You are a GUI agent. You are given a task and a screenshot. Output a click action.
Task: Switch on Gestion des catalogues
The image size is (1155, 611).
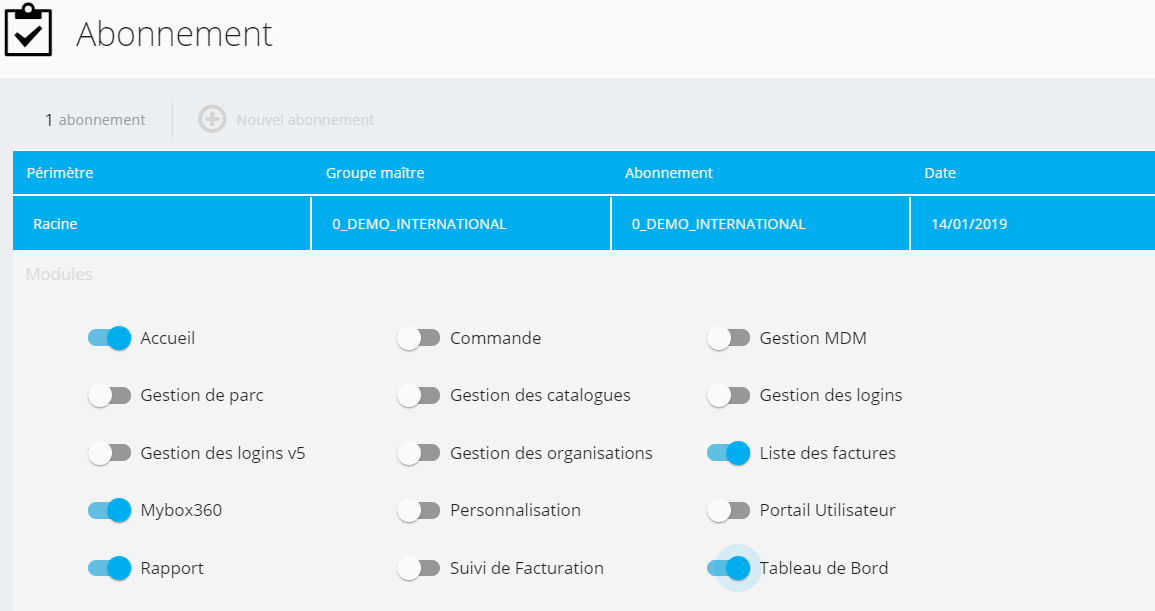tap(418, 396)
